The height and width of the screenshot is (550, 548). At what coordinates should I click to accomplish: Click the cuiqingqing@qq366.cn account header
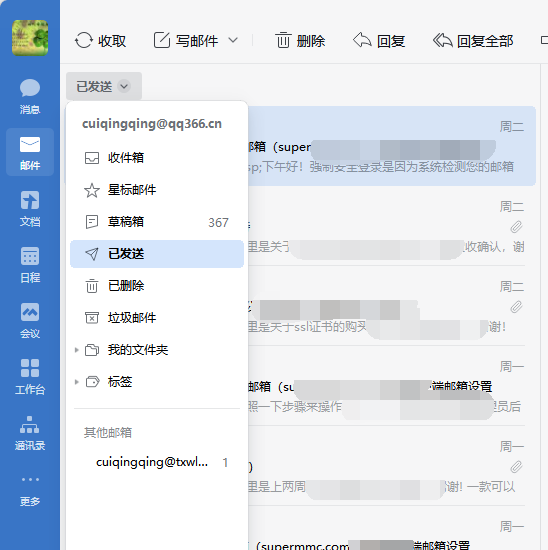tap(152, 124)
